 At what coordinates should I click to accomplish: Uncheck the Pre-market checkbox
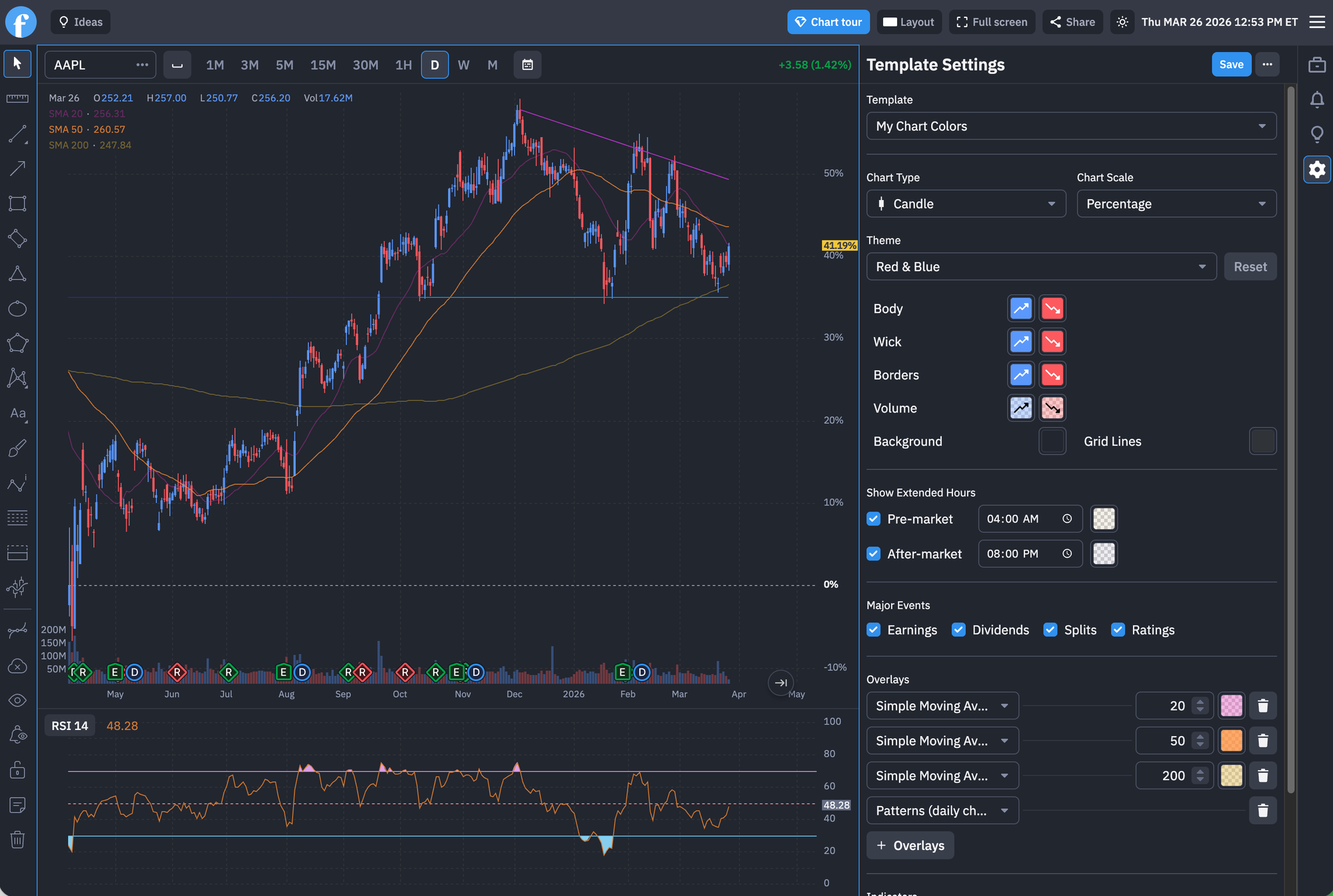874,519
